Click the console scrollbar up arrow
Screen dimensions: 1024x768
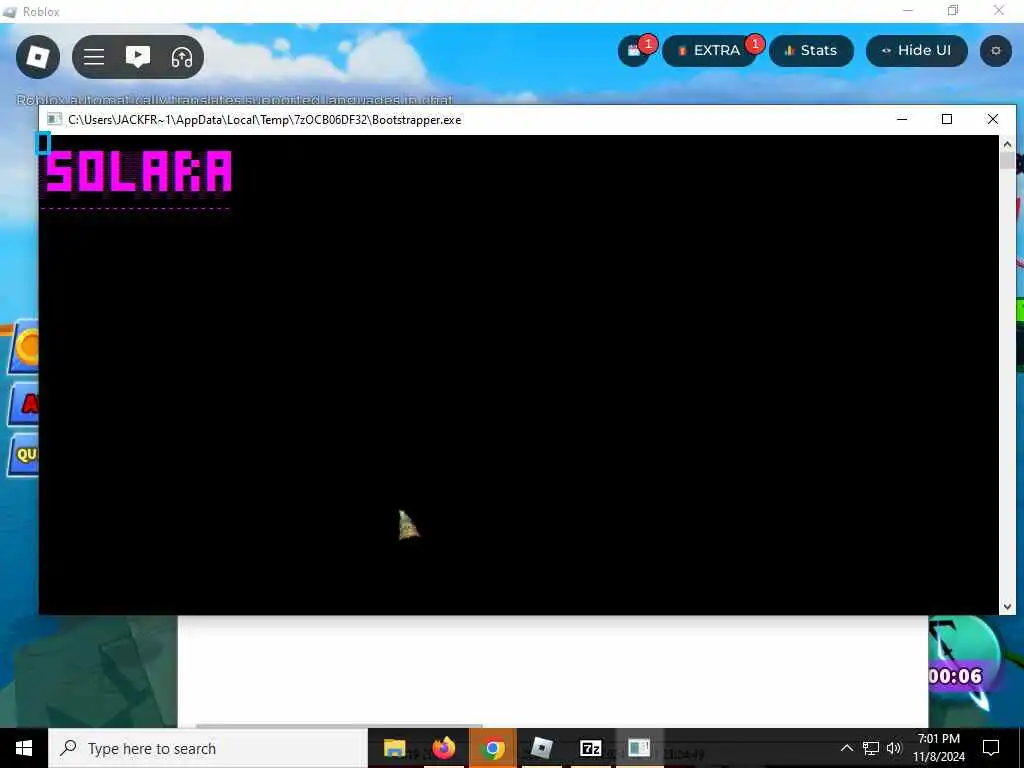1007,144
